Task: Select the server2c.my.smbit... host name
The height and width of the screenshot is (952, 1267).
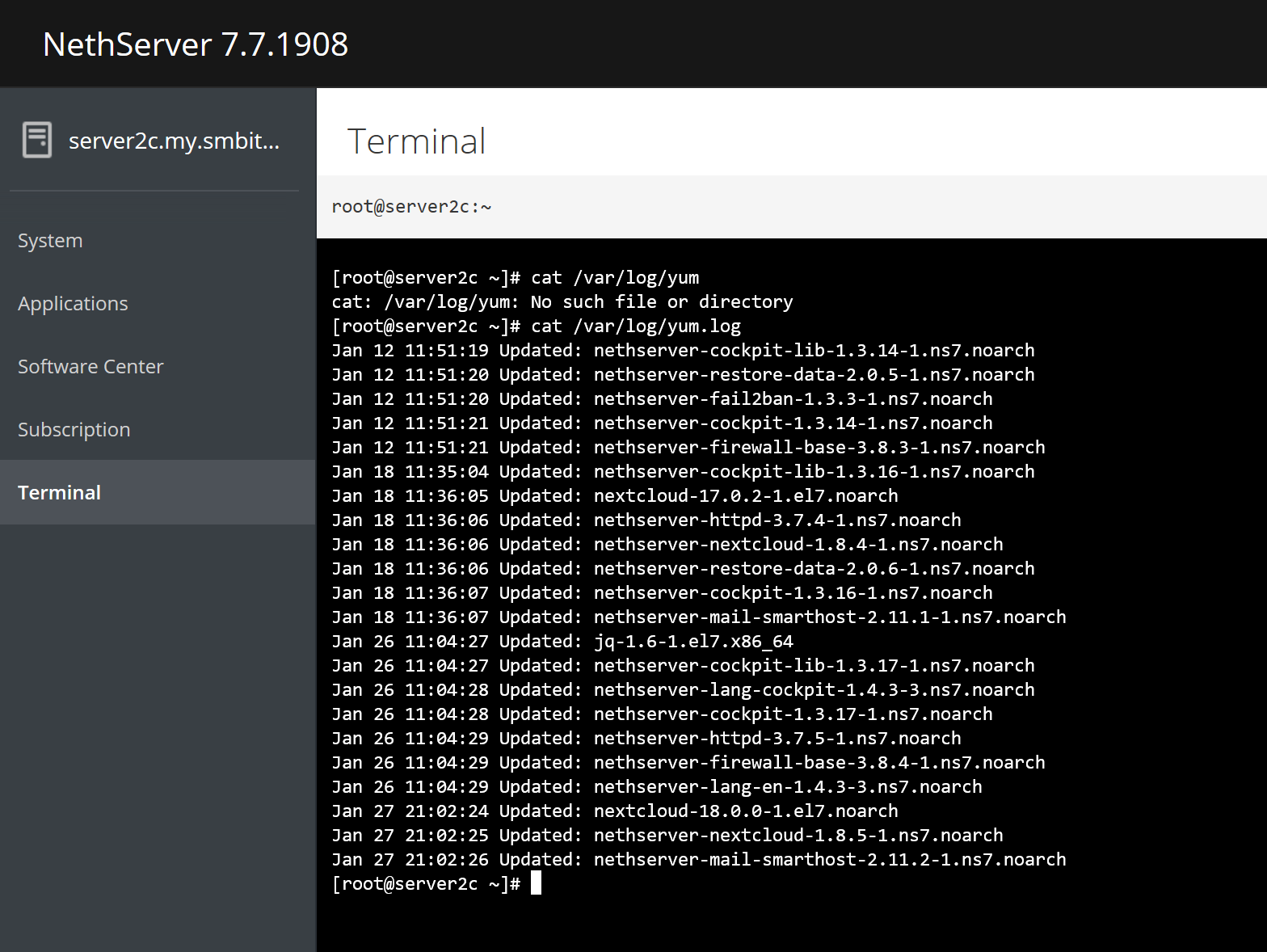Action: coord(174,141)
